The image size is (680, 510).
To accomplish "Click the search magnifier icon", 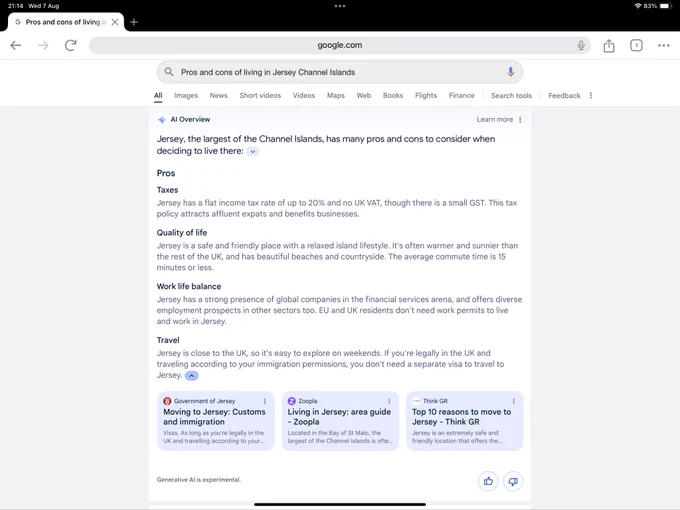I will pos(169,72).
